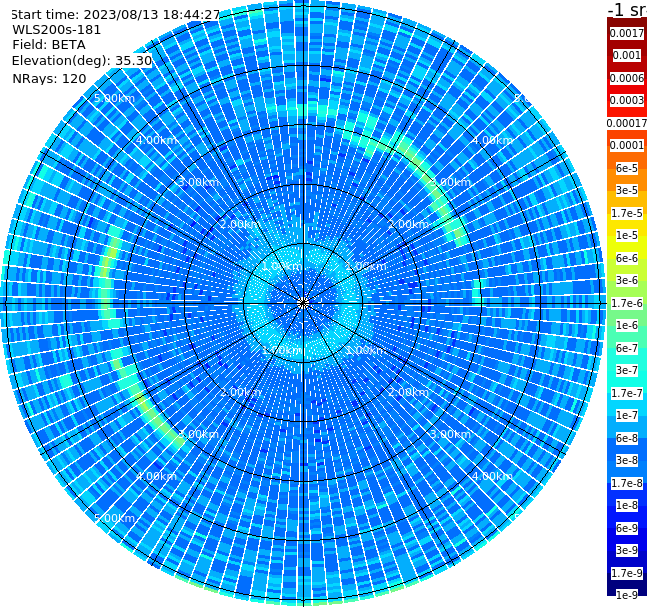Viewport: 647px width, 607px height.
Task: Select the 1e-5 yellow colorbar level
Action: click(x=626, y=235)
